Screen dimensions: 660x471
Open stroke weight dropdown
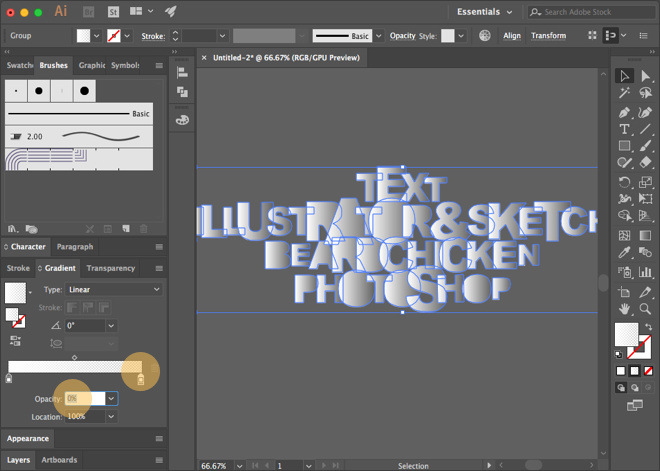(222, 36)
